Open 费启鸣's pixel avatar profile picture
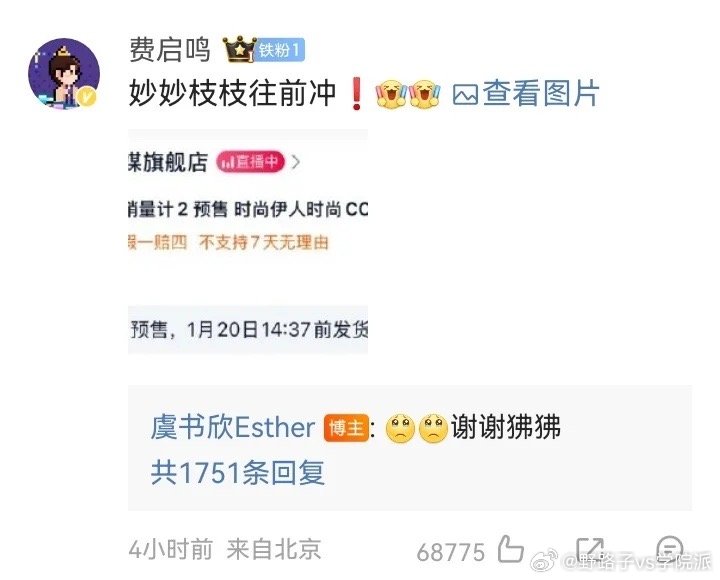The width and height of the screenshot is (720, 580). point(64,73)
